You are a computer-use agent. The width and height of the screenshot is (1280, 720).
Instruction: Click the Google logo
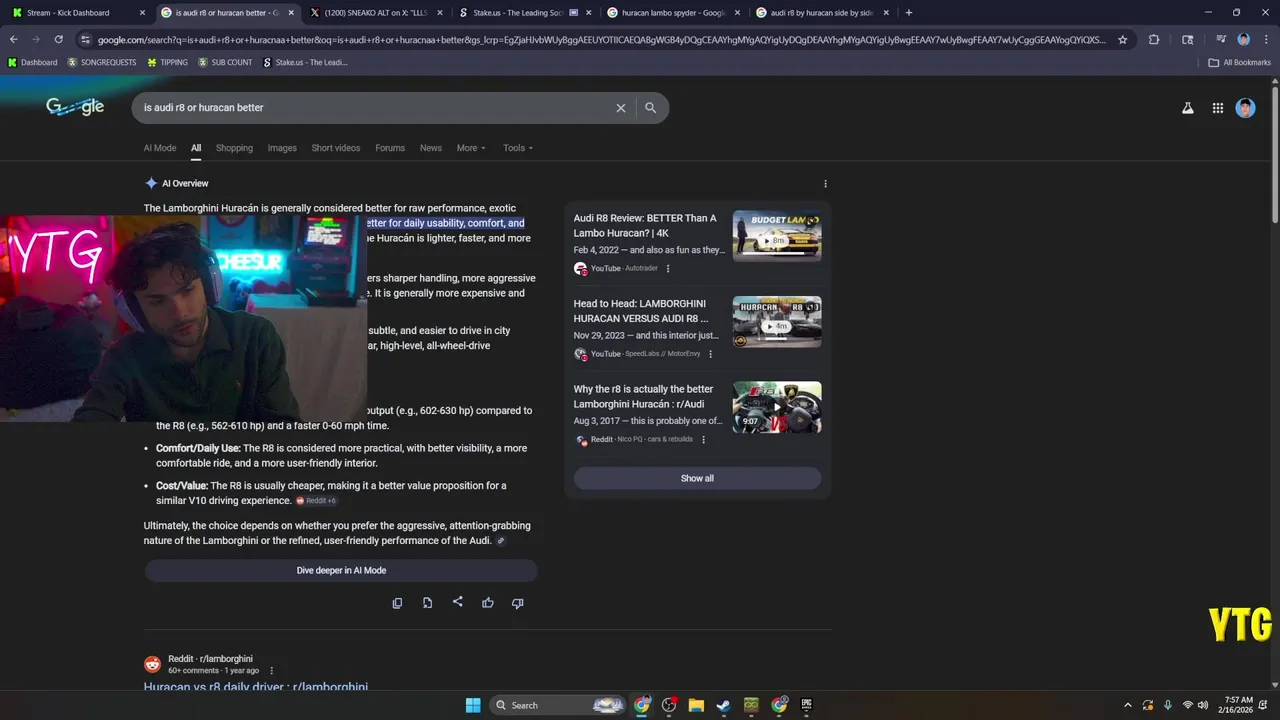pos(75,107)
